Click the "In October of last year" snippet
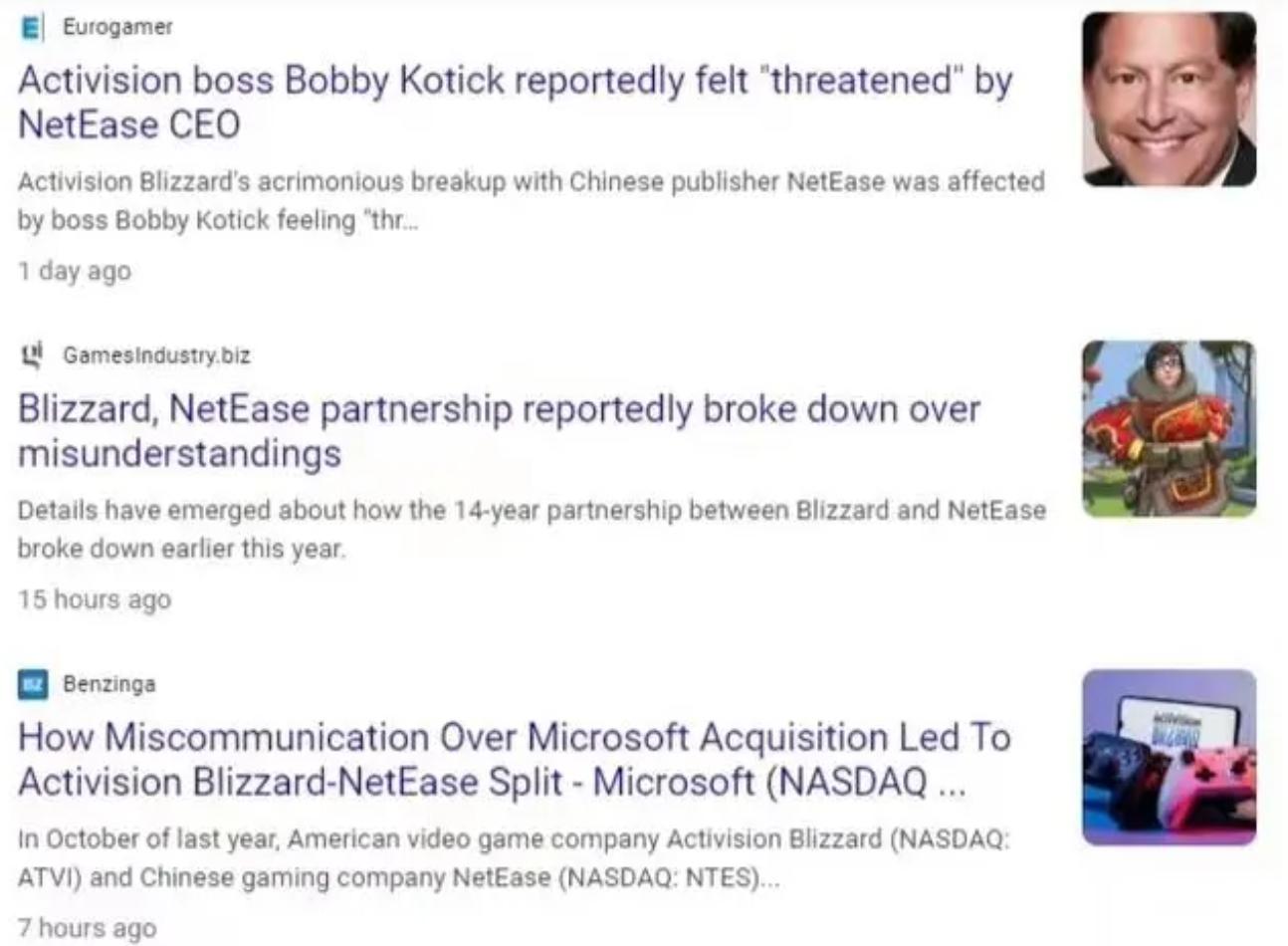Viewport: 1288px width, 946px height. coord(512,857)
